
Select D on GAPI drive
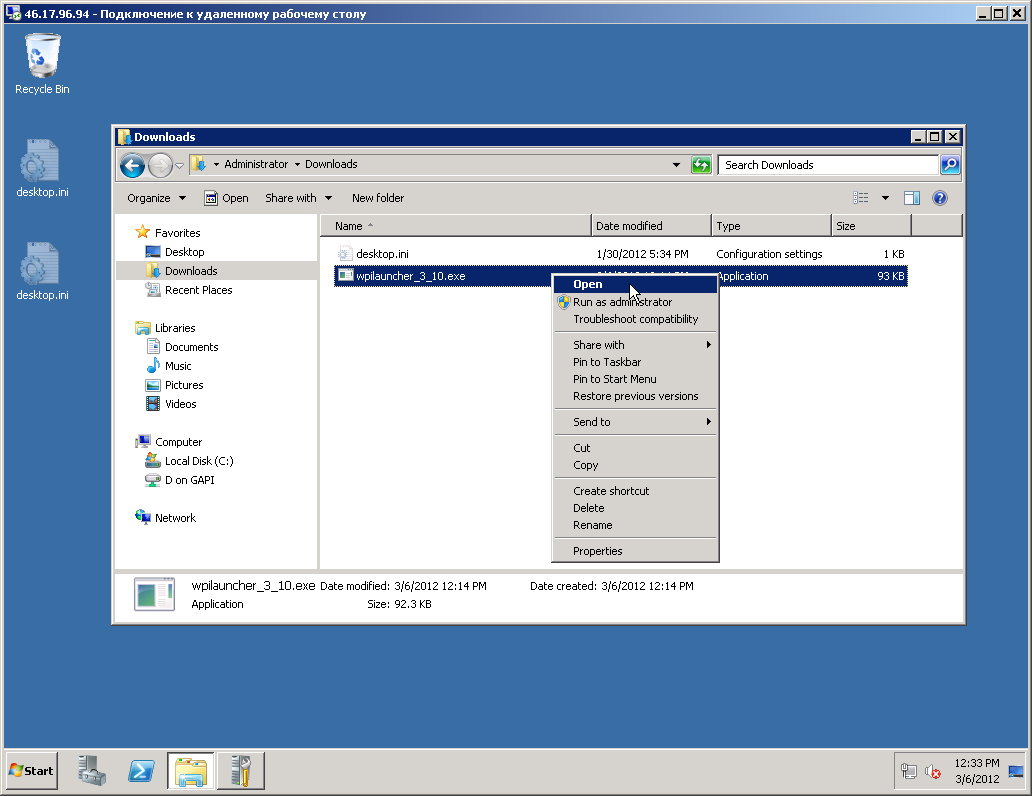(x=180, y=481)
